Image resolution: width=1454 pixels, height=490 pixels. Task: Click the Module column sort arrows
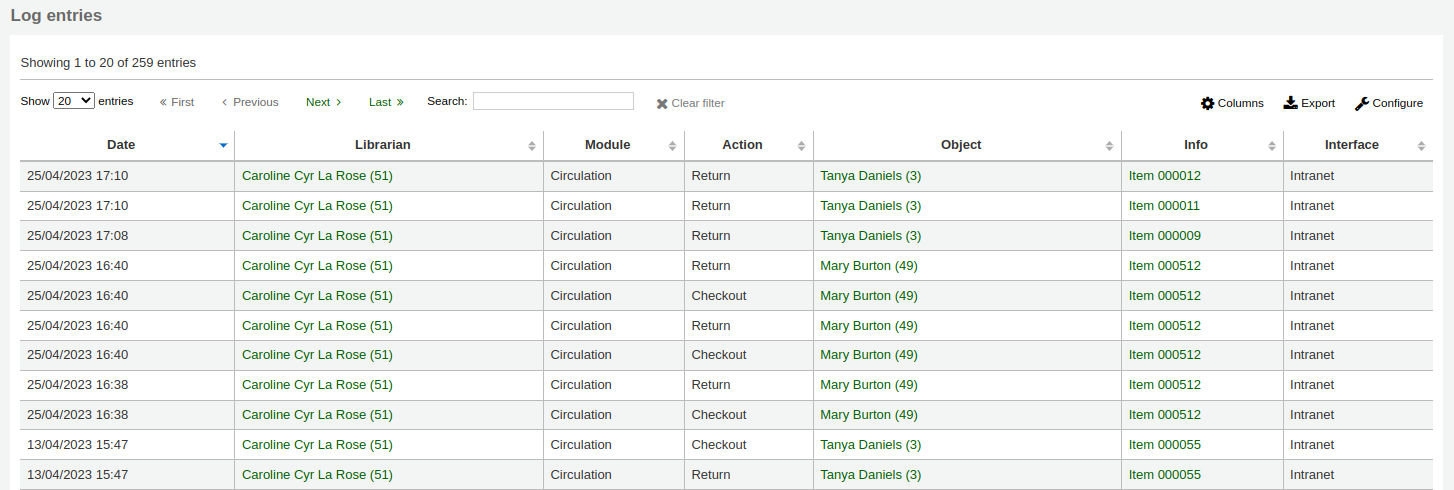point(672,145)
